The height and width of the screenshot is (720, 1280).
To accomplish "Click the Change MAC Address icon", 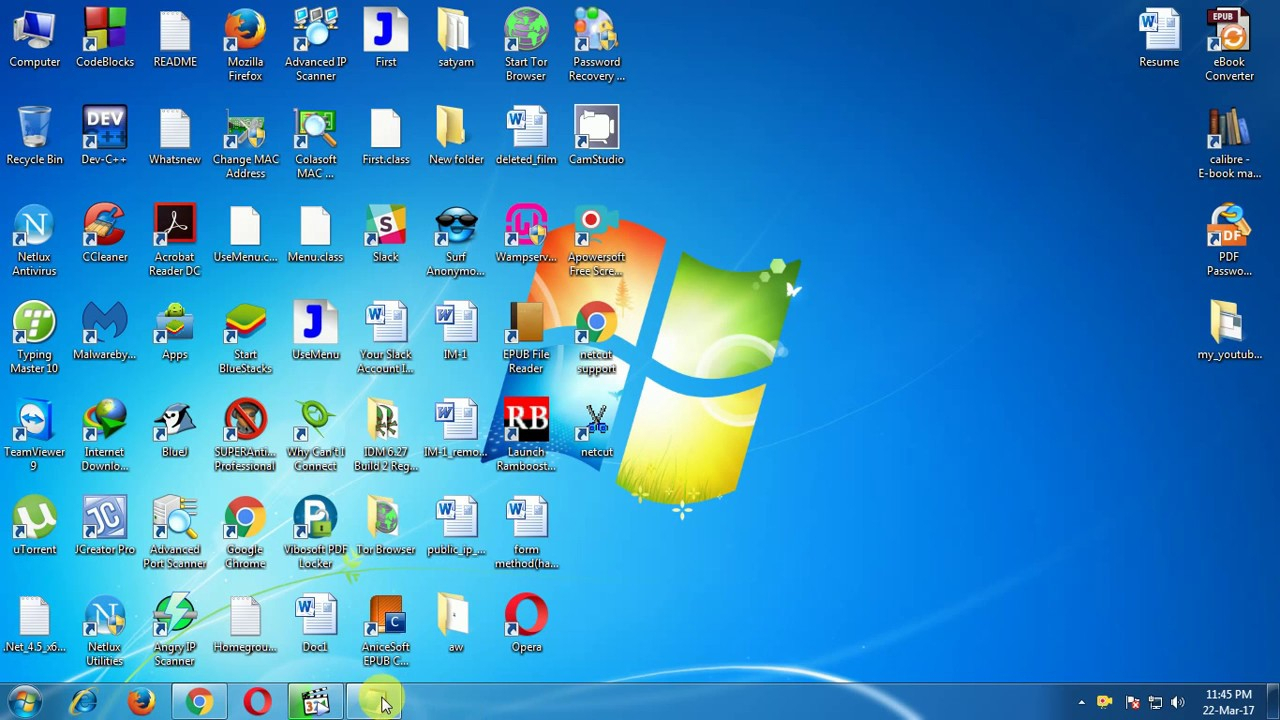I will click(245, 144).
